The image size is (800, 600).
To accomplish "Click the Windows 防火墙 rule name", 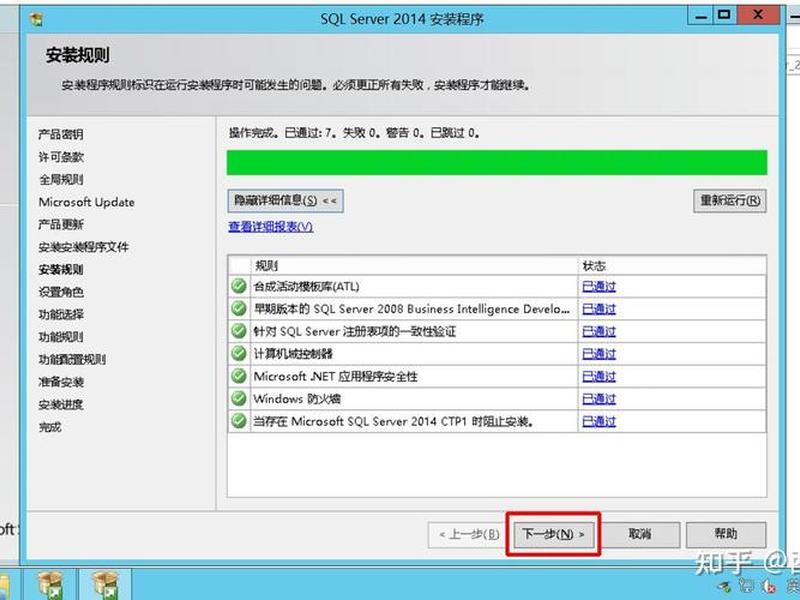I will (x=297, y=399).
